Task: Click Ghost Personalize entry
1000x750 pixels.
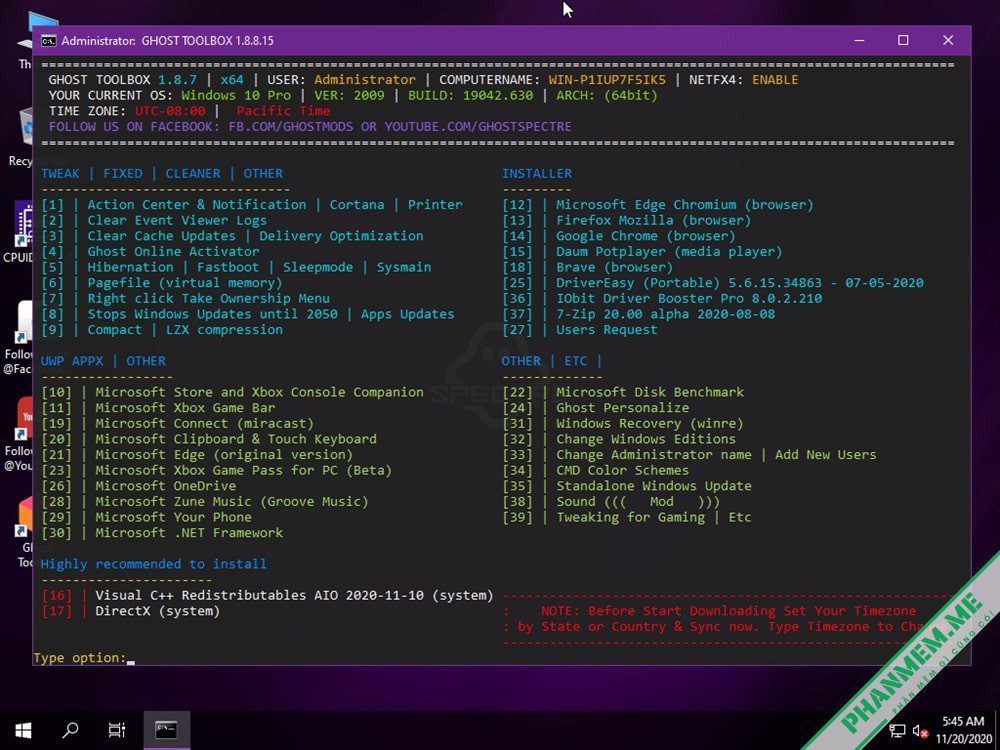Action: [x=596, y=408]
